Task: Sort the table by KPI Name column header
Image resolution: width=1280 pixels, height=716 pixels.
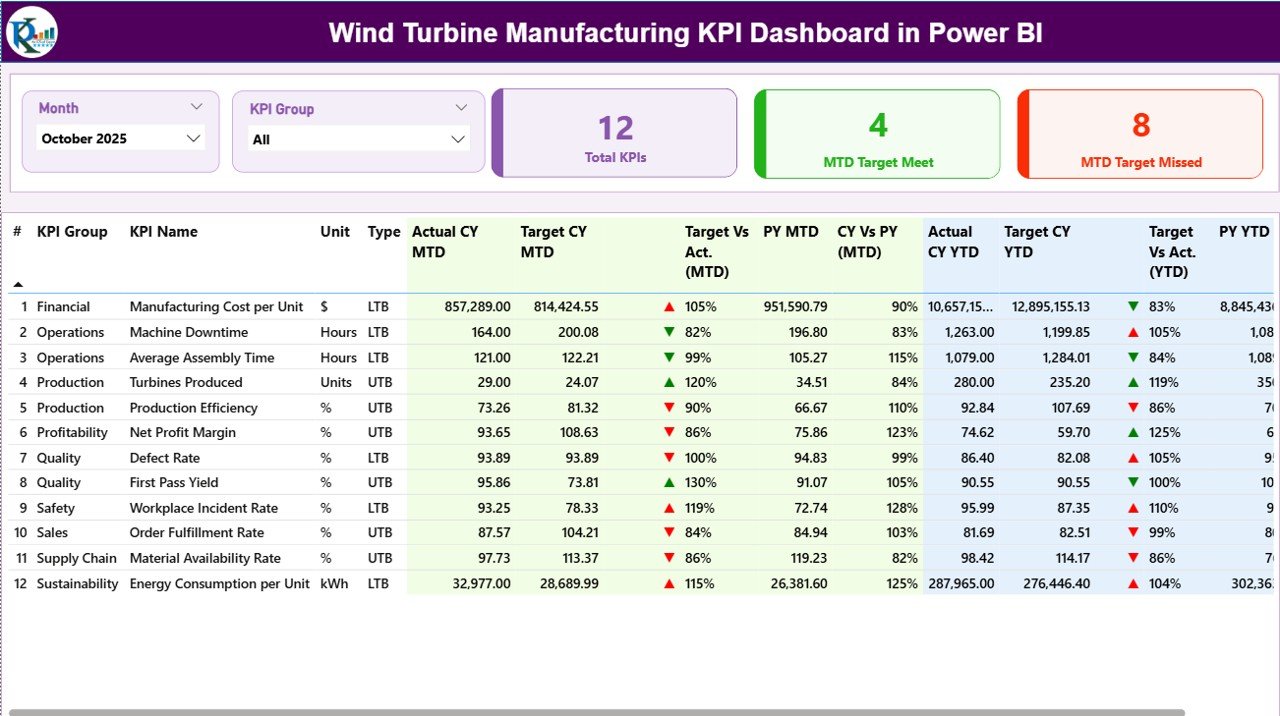Action: coord(163,231)
